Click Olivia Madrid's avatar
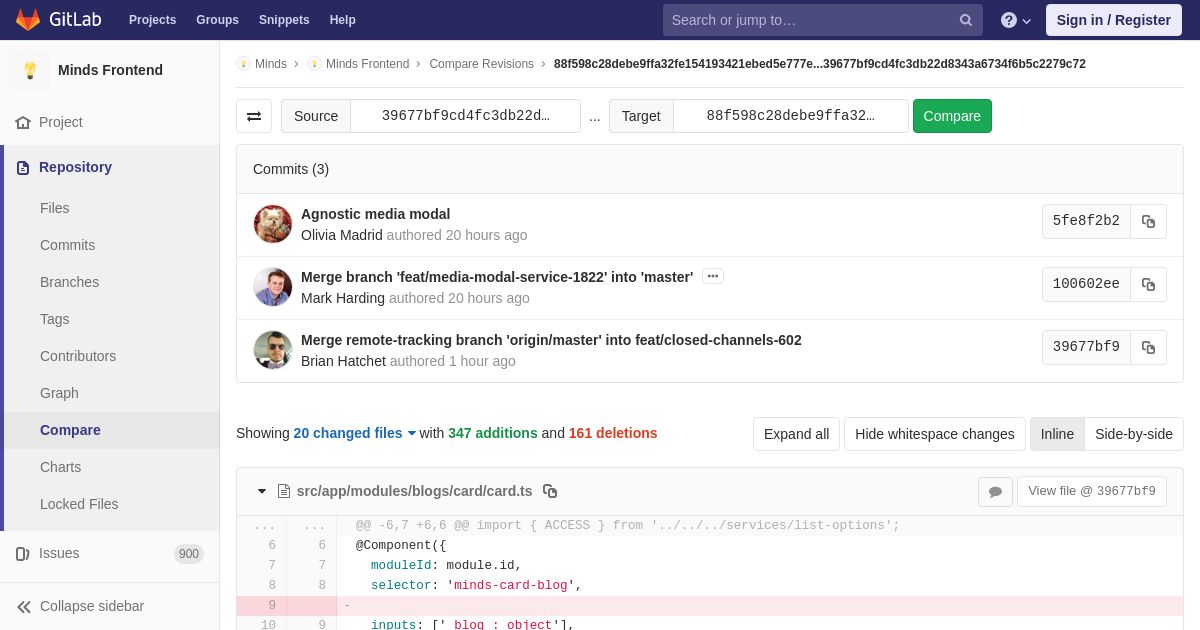Viewport: 1200px width, 630px height. click(273, 224)
